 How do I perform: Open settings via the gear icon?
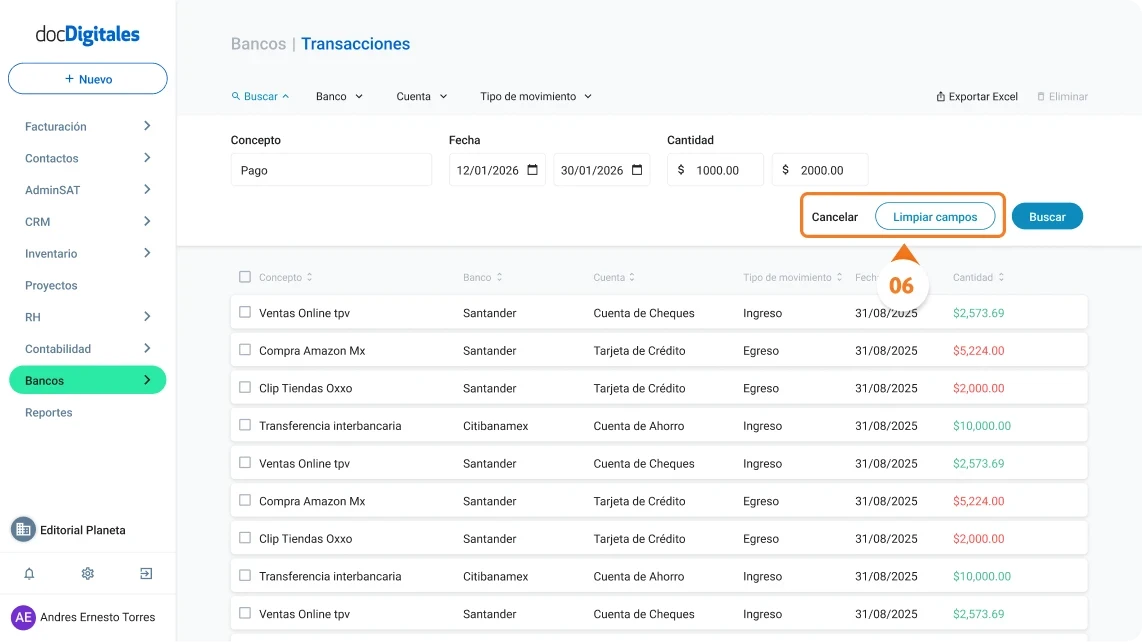(x=87, y=573)
